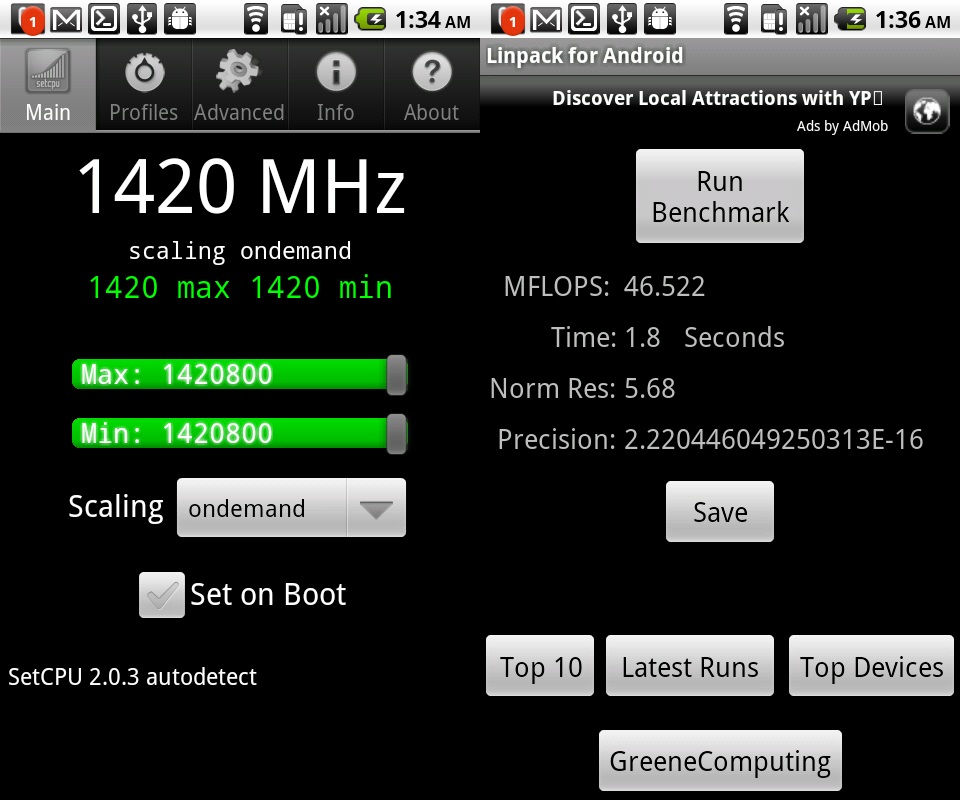Click the MFLOPS: 46.522 result

click(x=604, y=286)
